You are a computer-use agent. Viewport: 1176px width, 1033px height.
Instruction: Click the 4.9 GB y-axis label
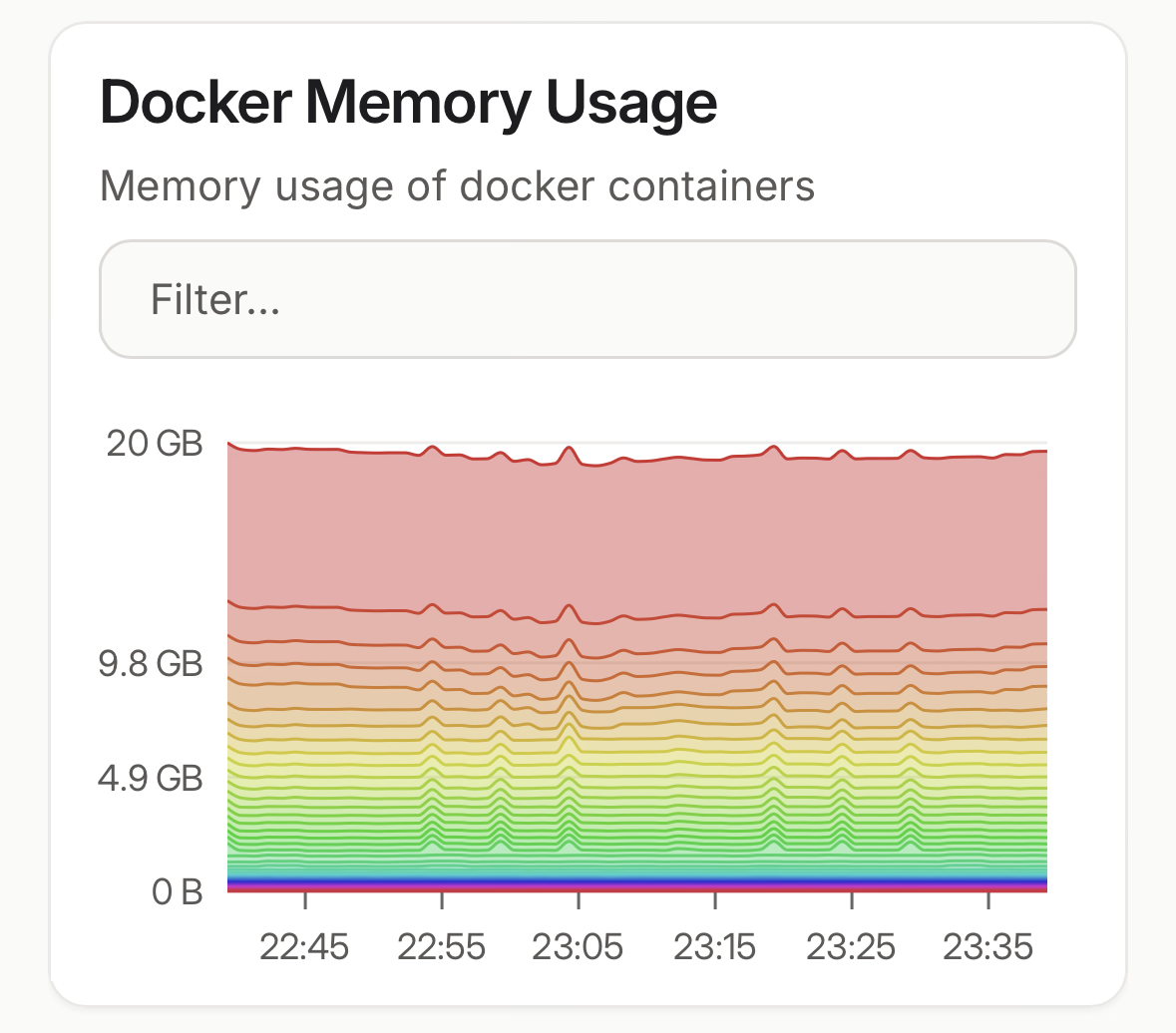pyautogui.click(x=151, y=778)
